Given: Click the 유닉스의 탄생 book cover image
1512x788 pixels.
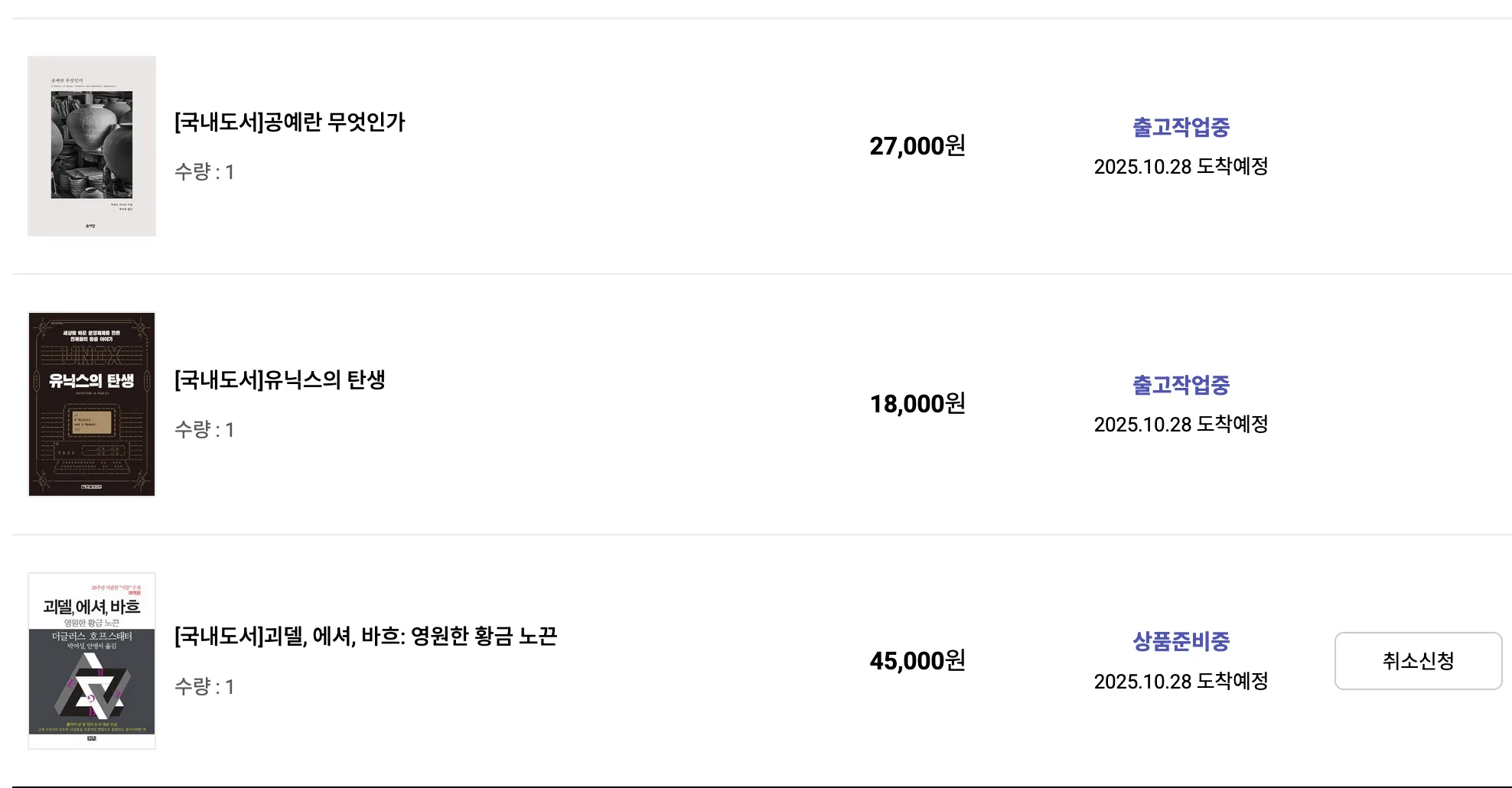Looking at the screenshot, I should click(x=92, y=404).
